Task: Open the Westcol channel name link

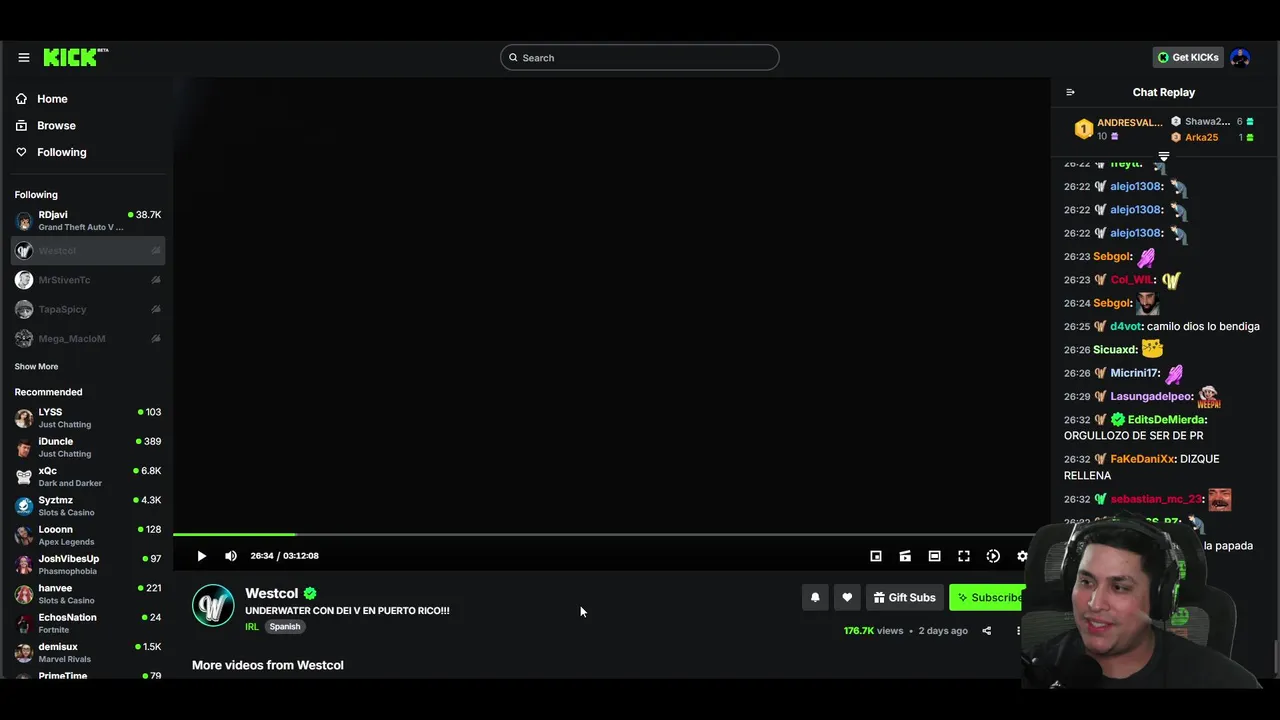Action: tap(272, 593)
